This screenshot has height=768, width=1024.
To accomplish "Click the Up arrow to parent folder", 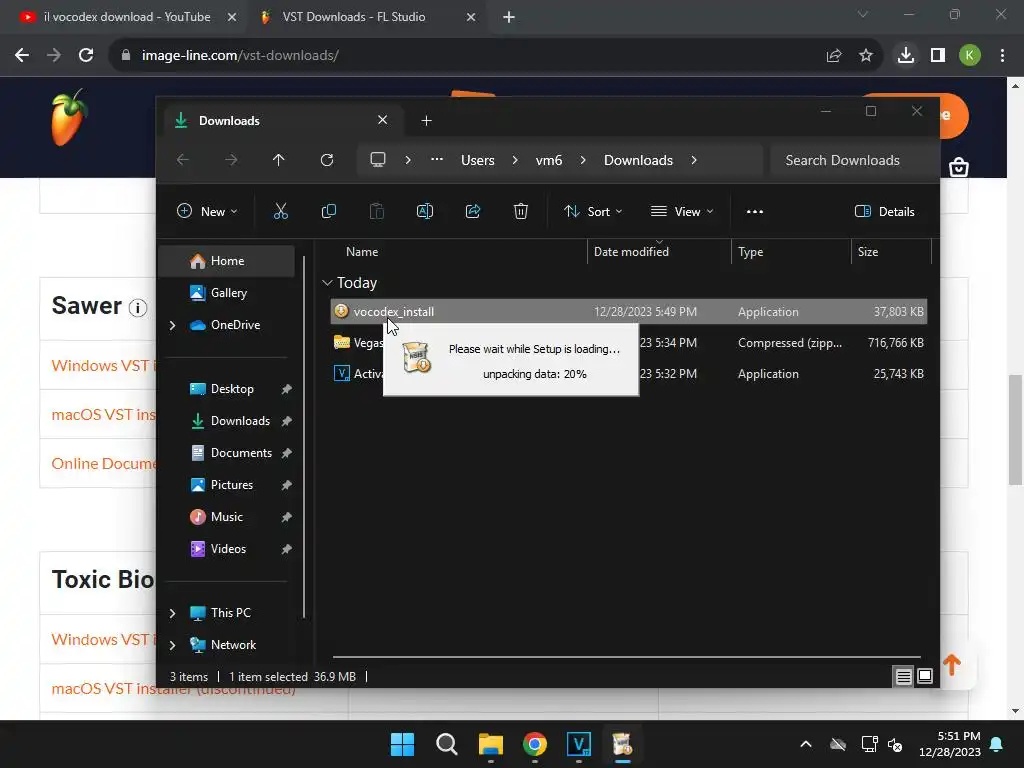I will [278, 160].
